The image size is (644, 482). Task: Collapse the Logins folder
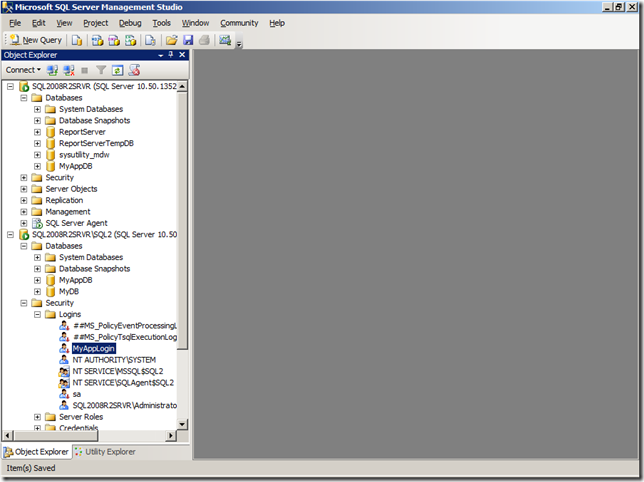tap(37, 314)
